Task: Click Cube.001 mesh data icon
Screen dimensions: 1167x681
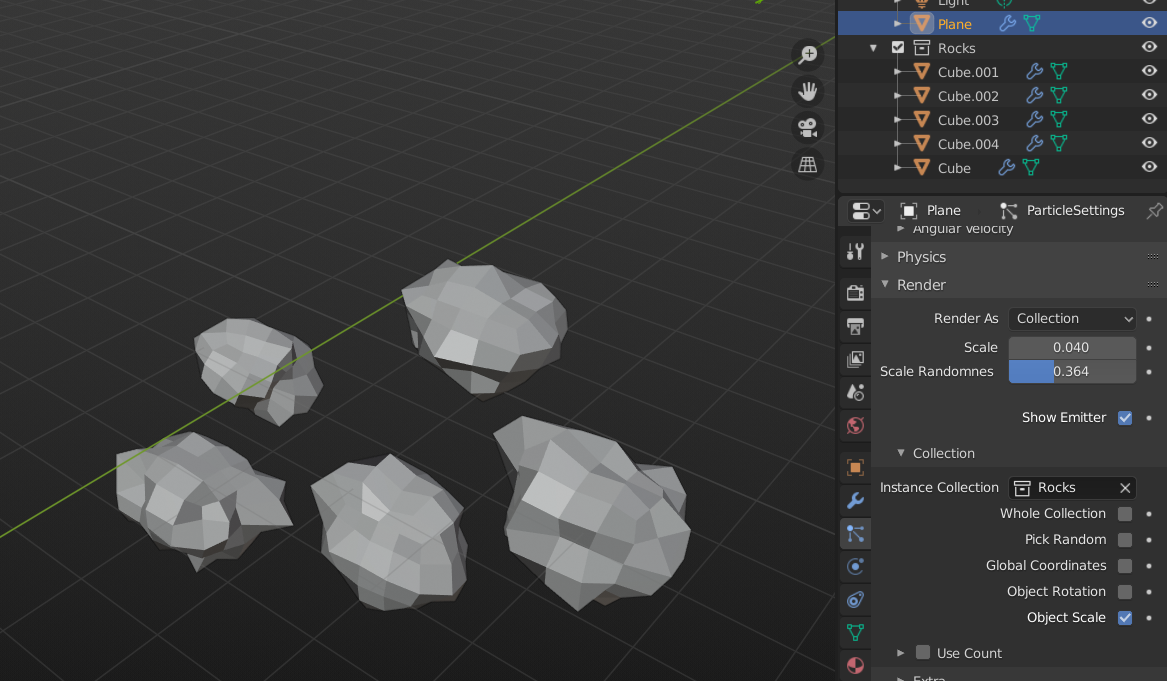Action: coord(1059,71)
